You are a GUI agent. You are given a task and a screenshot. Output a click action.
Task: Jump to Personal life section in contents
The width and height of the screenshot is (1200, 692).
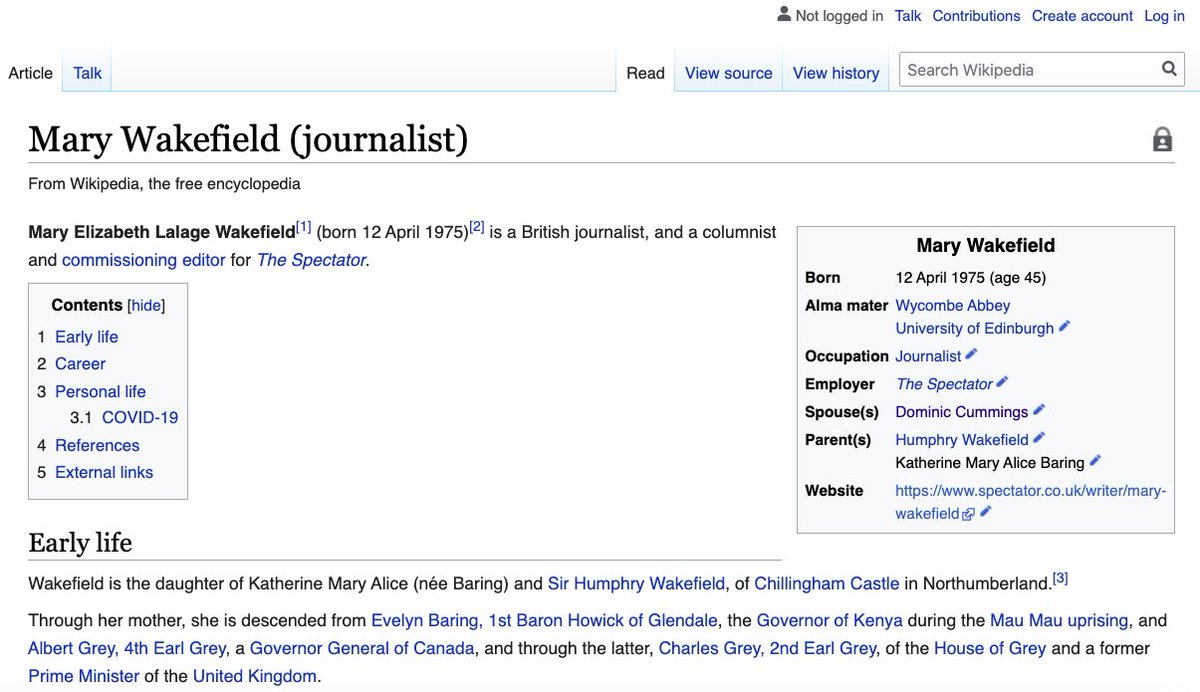coord(100,391)
